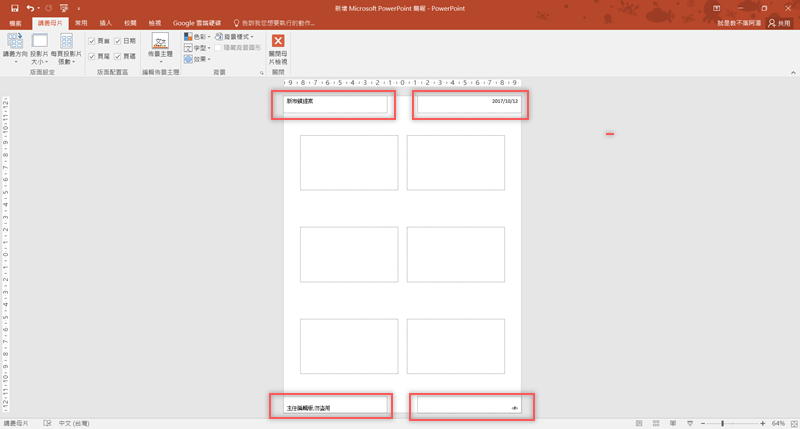This screenshot has height=429, width=800.
Task: Select the middle-left slide thumbnail placeholder
Action: tap(349, 255)
